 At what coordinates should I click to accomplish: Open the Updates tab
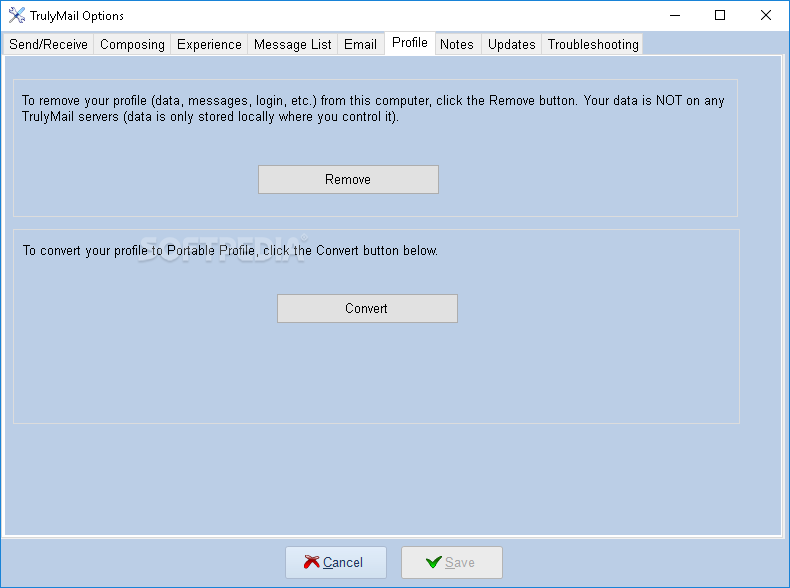pos(511,44)
